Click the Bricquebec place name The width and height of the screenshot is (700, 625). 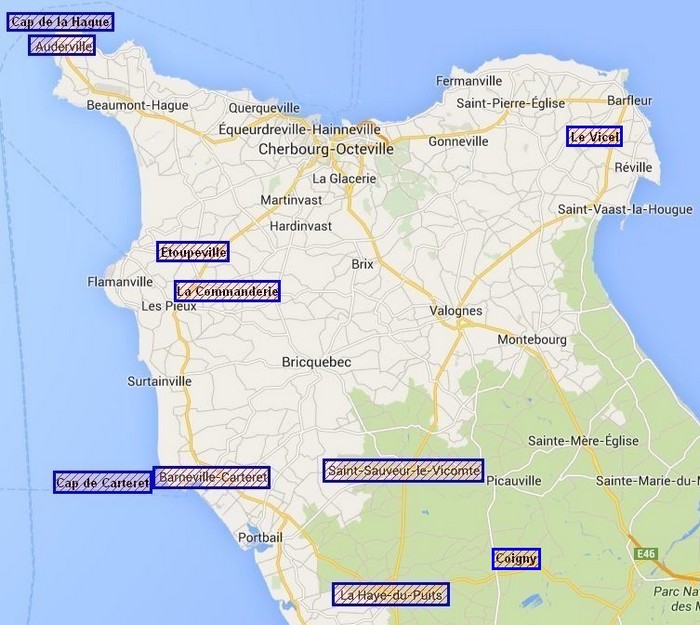pyautogui.click(x=317, y=361)
